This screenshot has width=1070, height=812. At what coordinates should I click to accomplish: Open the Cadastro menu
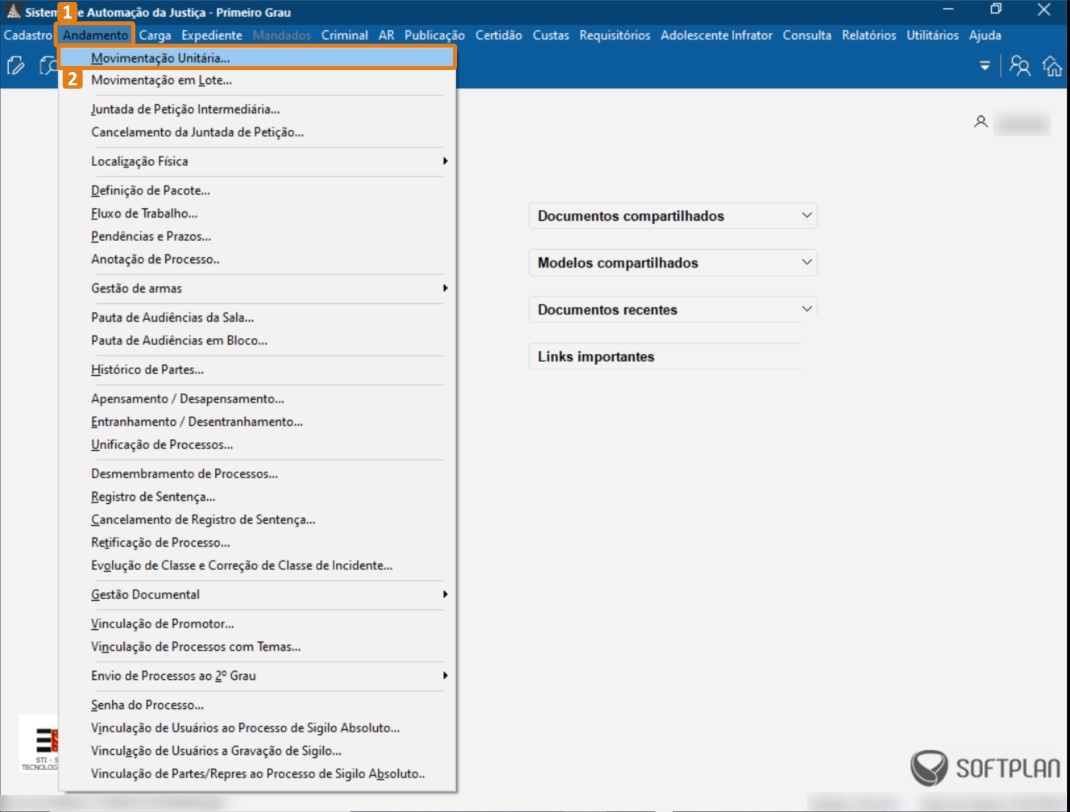point(27,35)
